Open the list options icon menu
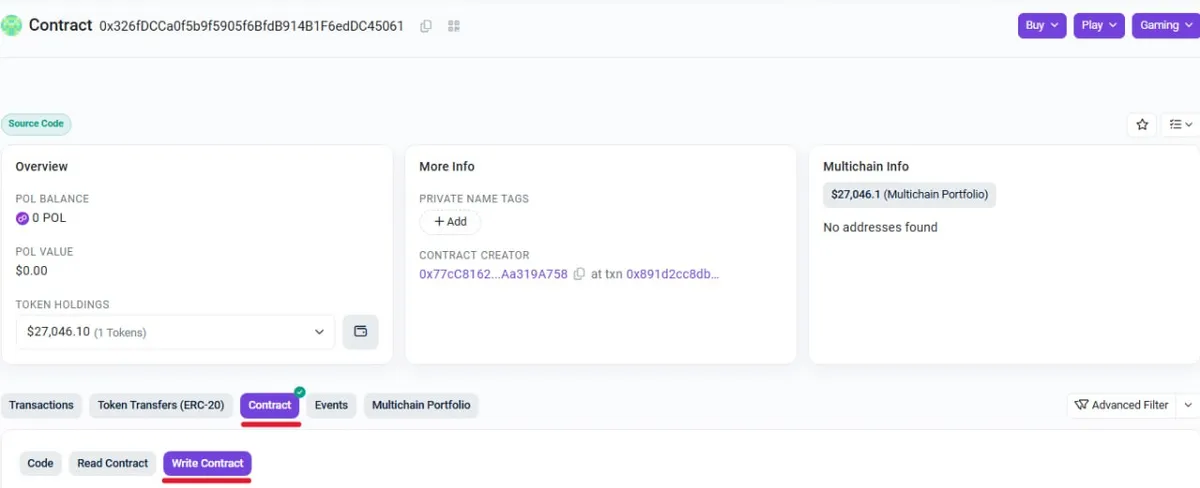 tap(1180, 125)
